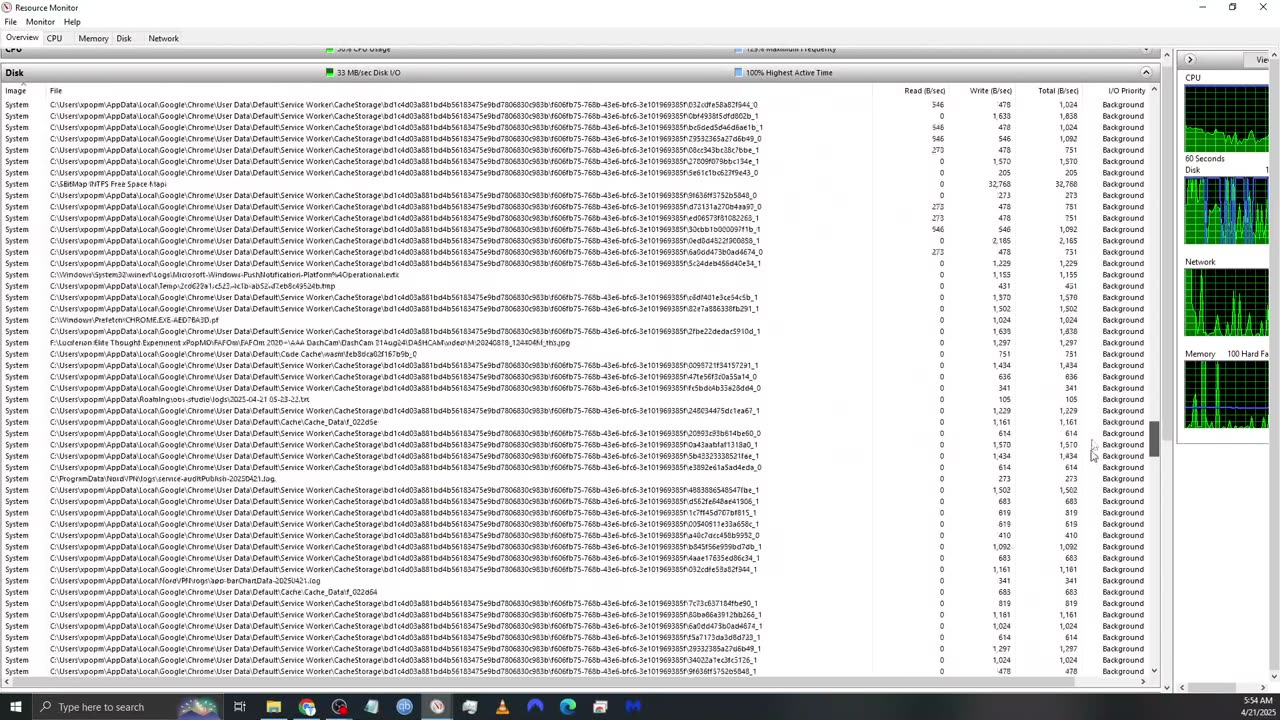The width and height of the screenshot is (1280, 720).
Task: Sort by Total (B/sec) column header
Action: pyautogui.click(x=1057, y=91)
